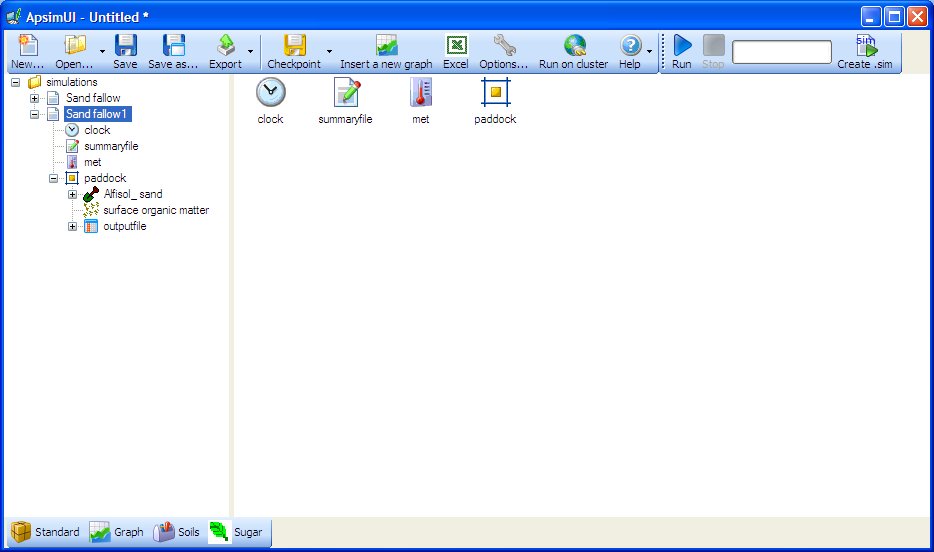Create a Checkpoint with the toolbar icon
The height and width of the screenshot is (552, 934).
point(294,46)
